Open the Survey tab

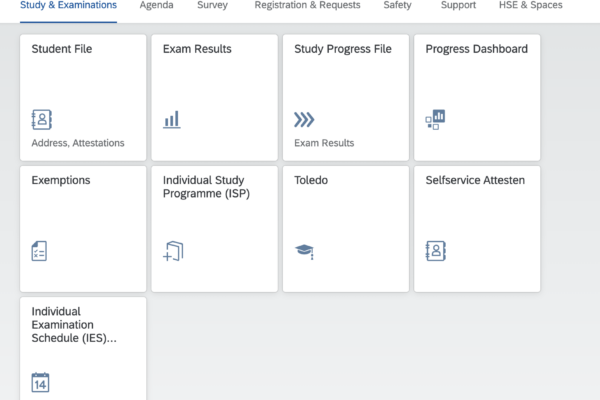pos(212,5)
